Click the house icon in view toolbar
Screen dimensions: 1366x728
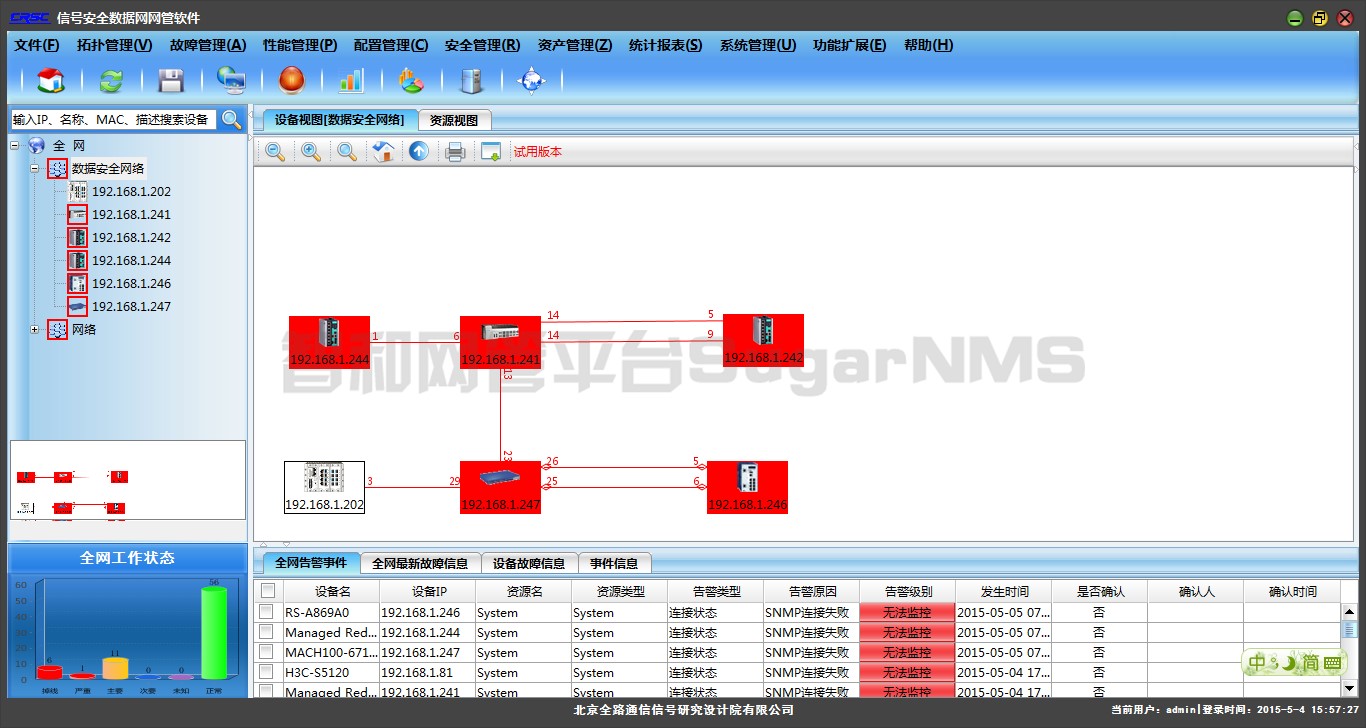[x=383, y=152]
